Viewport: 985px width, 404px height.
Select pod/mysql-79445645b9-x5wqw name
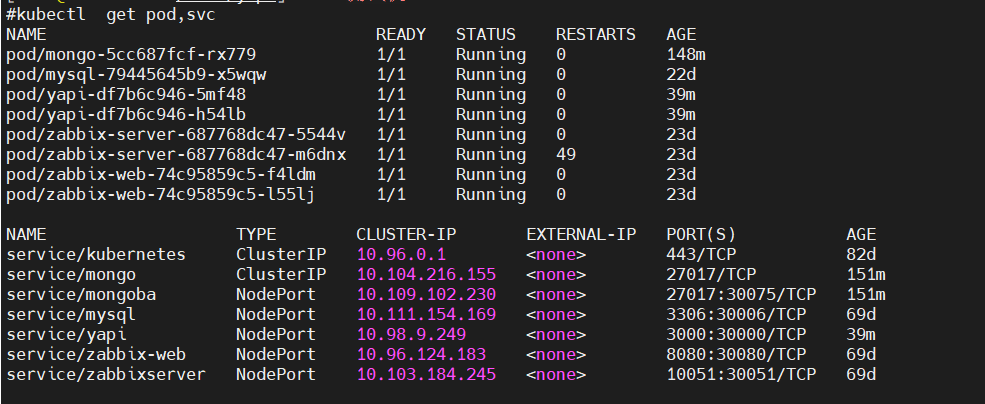click(136, 75)
